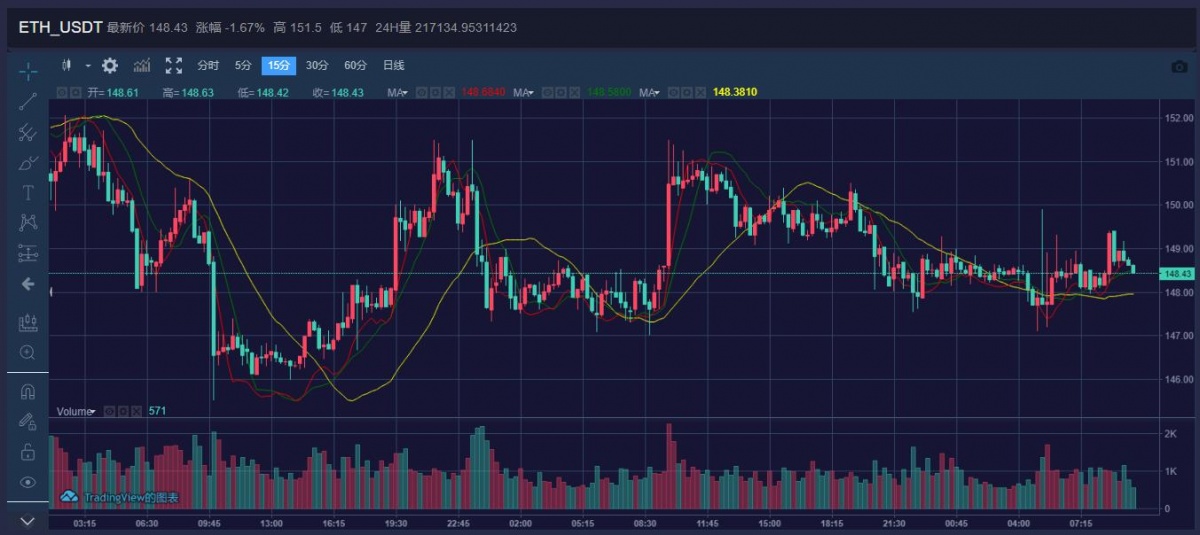
Task: Click the 24H量 217134.95311423 readout
Action: tap(446, 27)
